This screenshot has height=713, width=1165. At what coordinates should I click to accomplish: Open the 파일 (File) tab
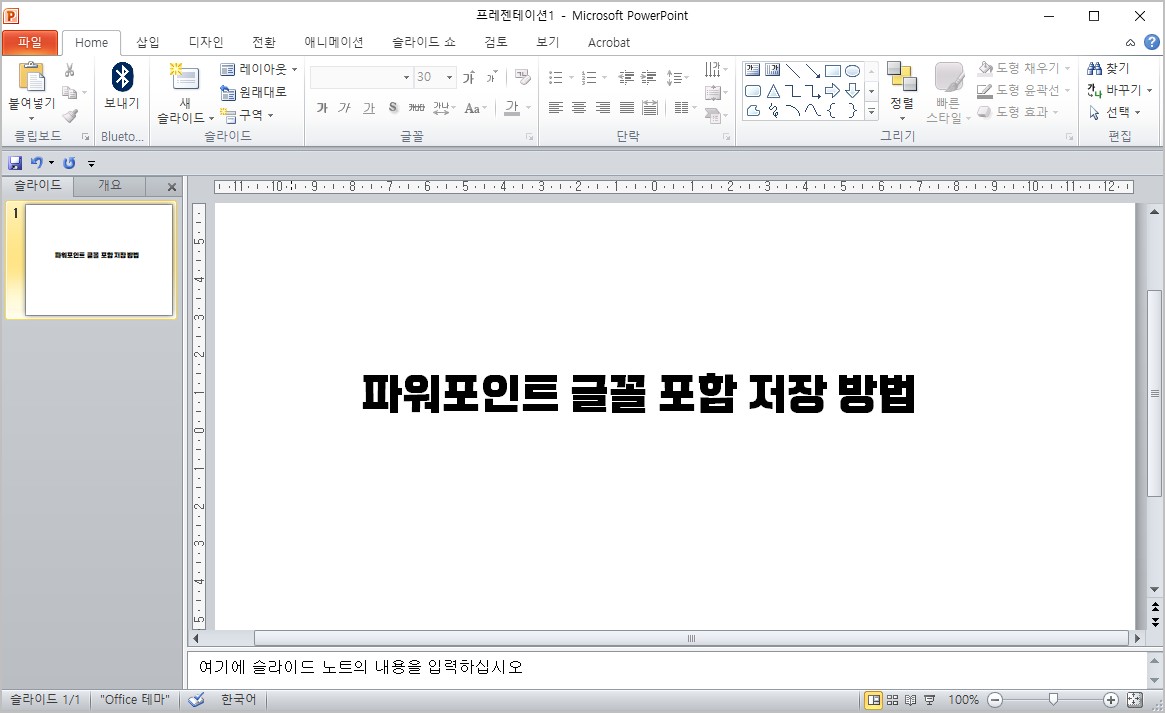click(x=30, y=42)
